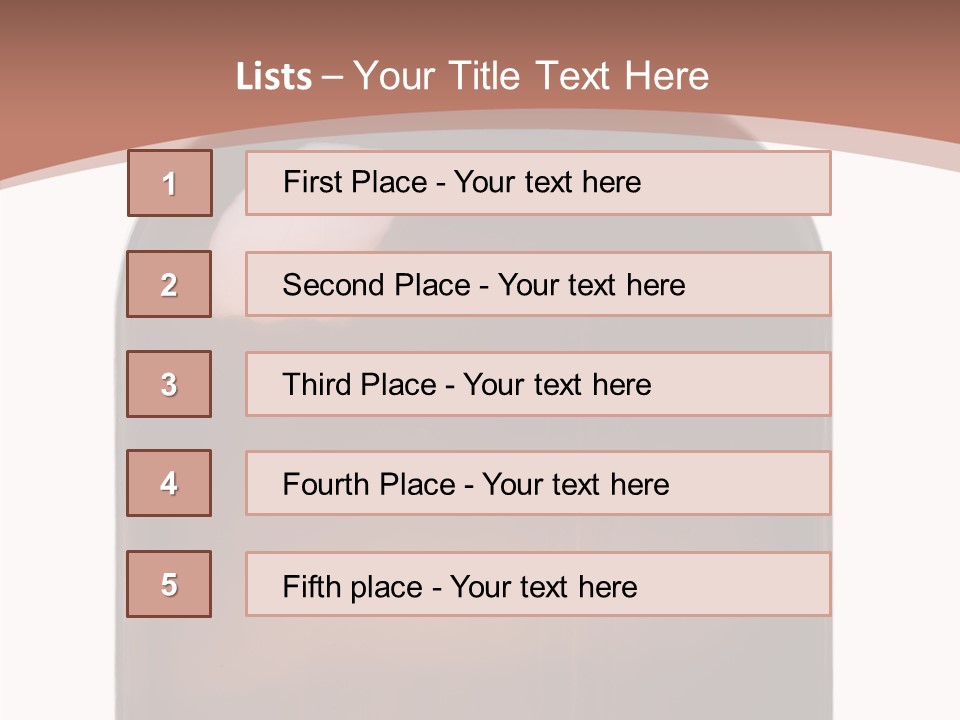Click the word 'Fourth' in the list
The image size is (960, 720).
[x=326, y=485]
